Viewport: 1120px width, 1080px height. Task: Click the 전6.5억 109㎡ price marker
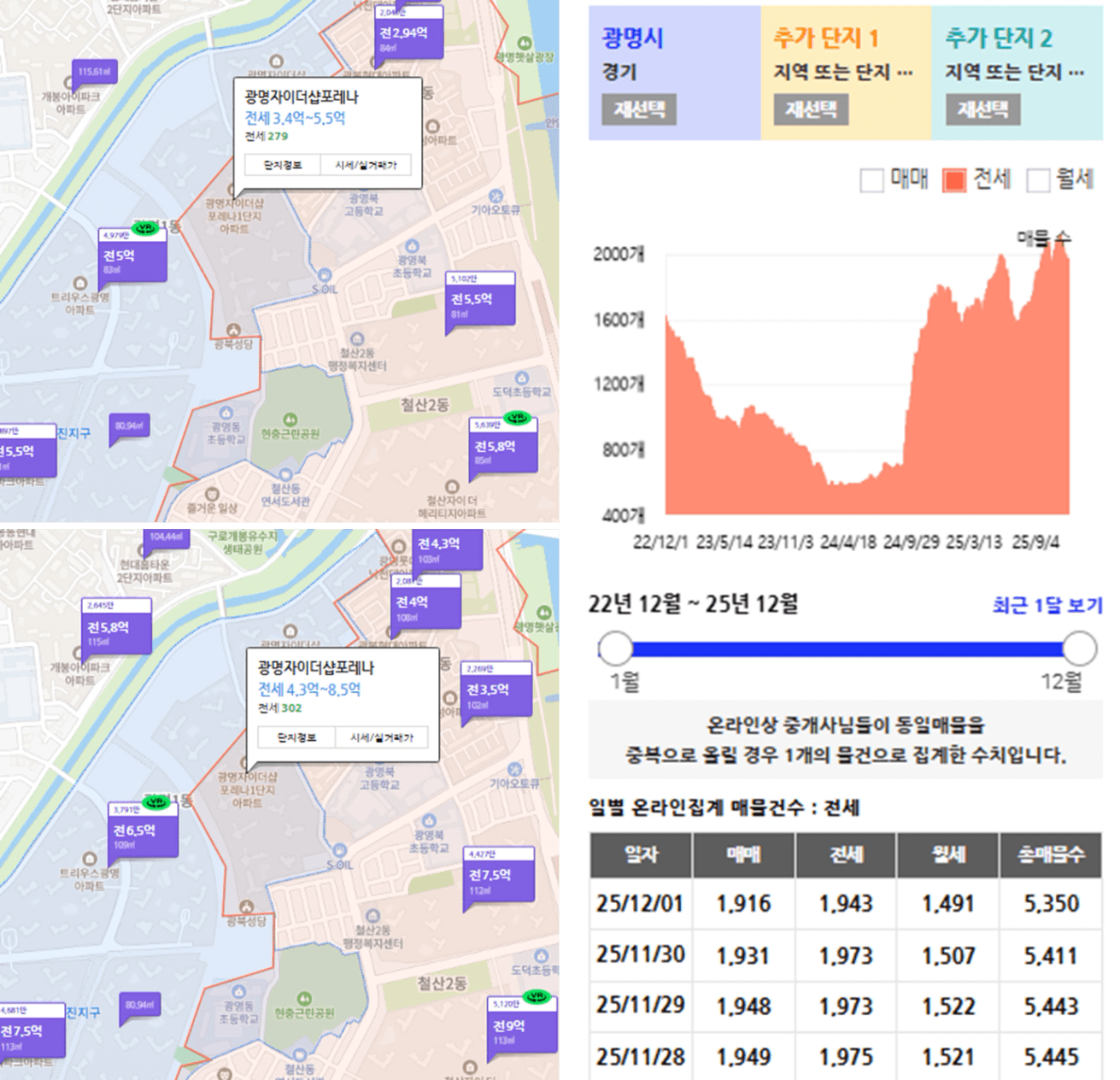pos(143,834)
